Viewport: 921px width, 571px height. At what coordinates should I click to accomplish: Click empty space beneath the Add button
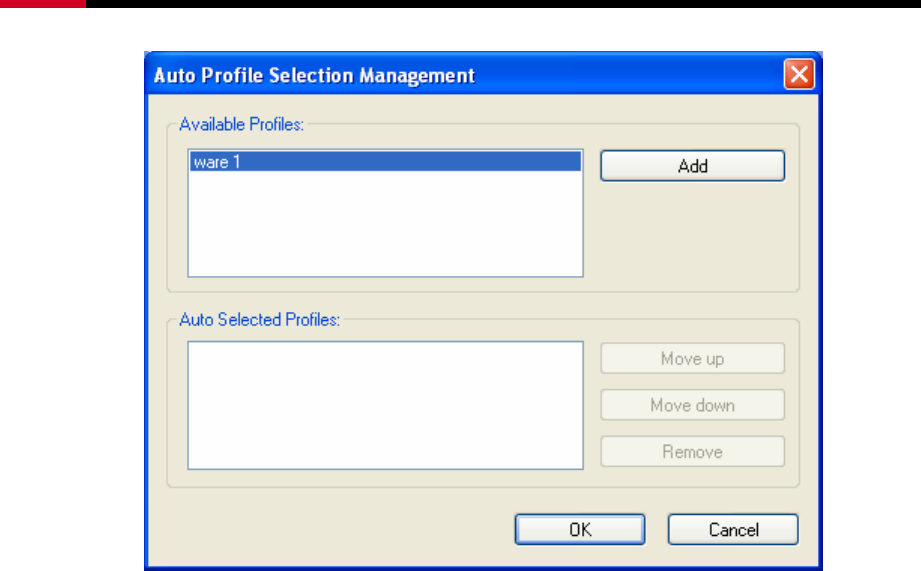[693, 235]
